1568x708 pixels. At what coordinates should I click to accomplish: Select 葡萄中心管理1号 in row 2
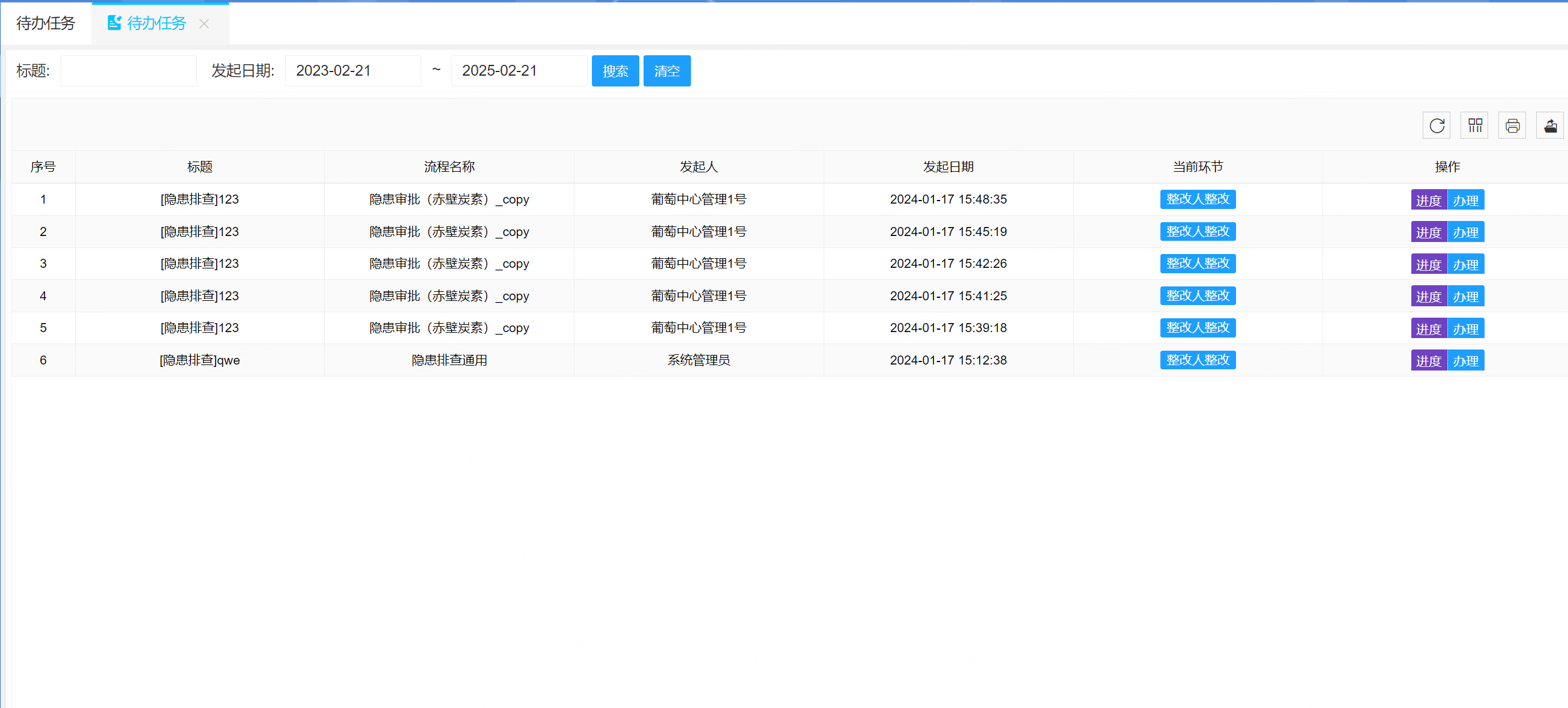pyautogui.click(x=699, y=231)
